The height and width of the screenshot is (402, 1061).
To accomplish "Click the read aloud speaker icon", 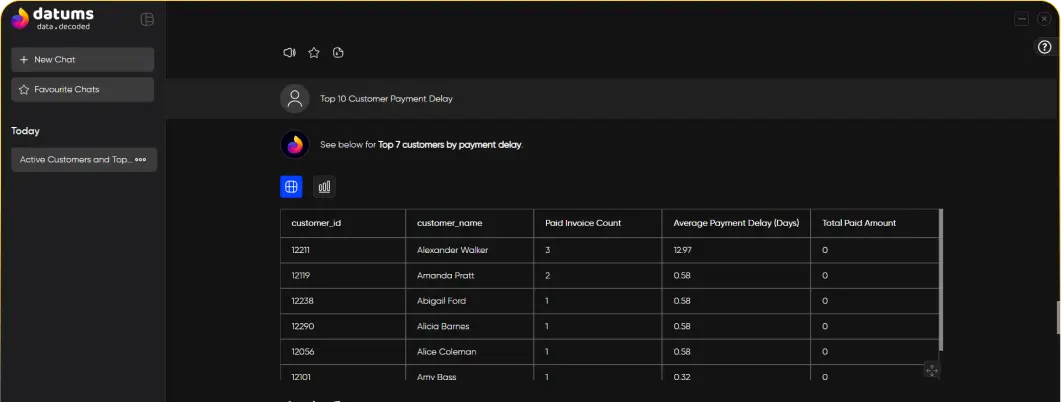I will [x=290, y=53].
